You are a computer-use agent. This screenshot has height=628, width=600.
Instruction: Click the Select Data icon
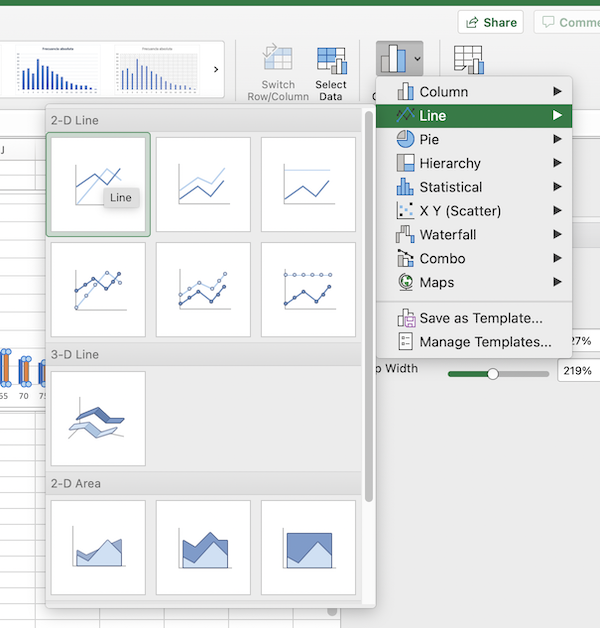coord(331,60)
